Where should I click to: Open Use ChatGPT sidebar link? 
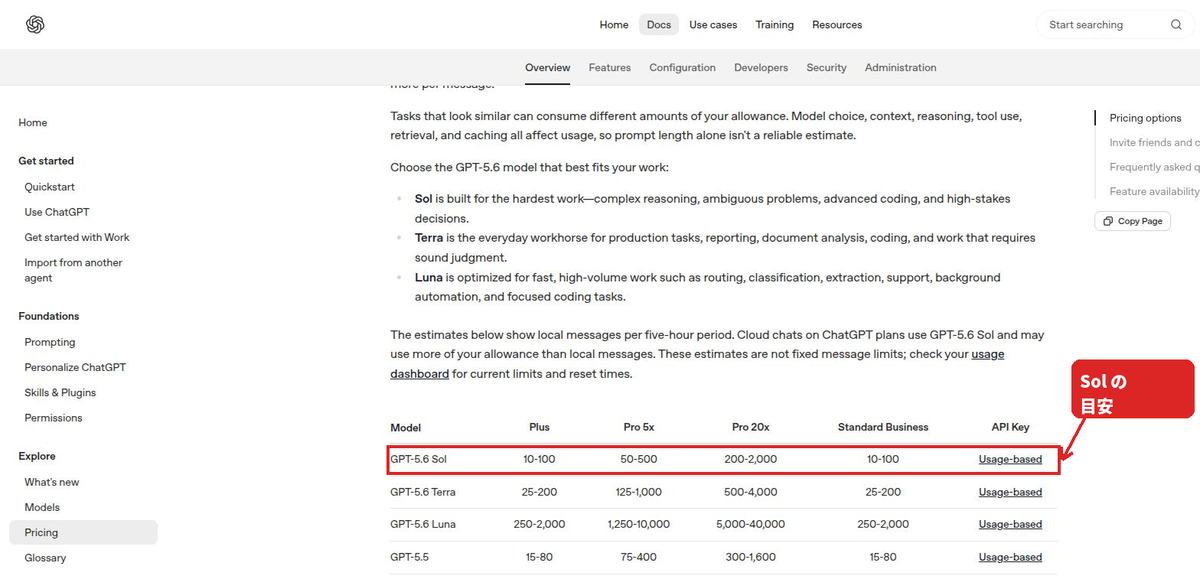(57, 212)
